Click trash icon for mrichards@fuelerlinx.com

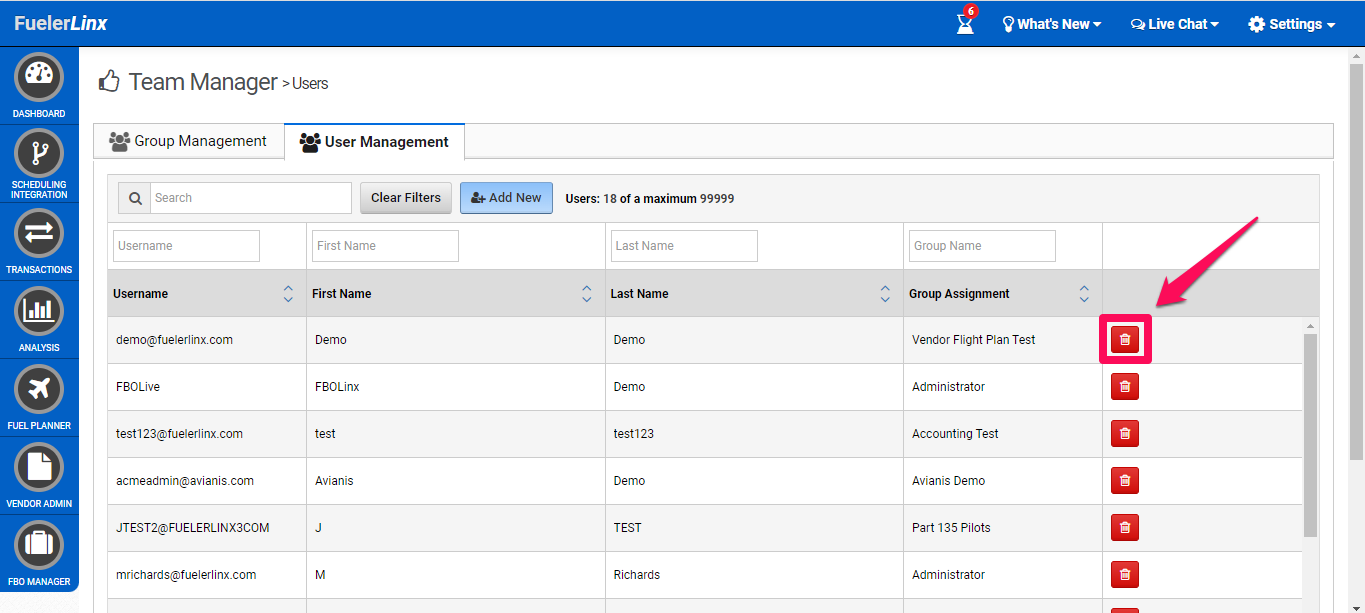coord(1125,575)
